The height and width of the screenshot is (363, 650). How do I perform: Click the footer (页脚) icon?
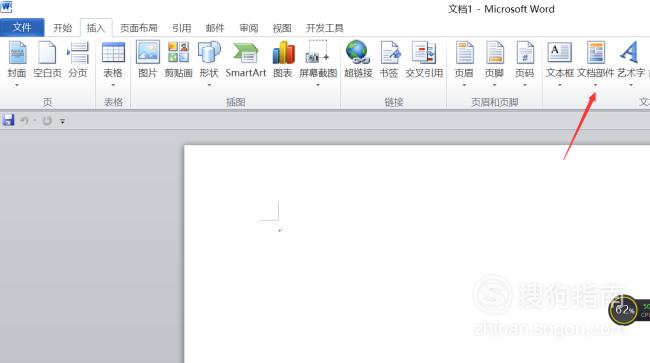(495, 53)
